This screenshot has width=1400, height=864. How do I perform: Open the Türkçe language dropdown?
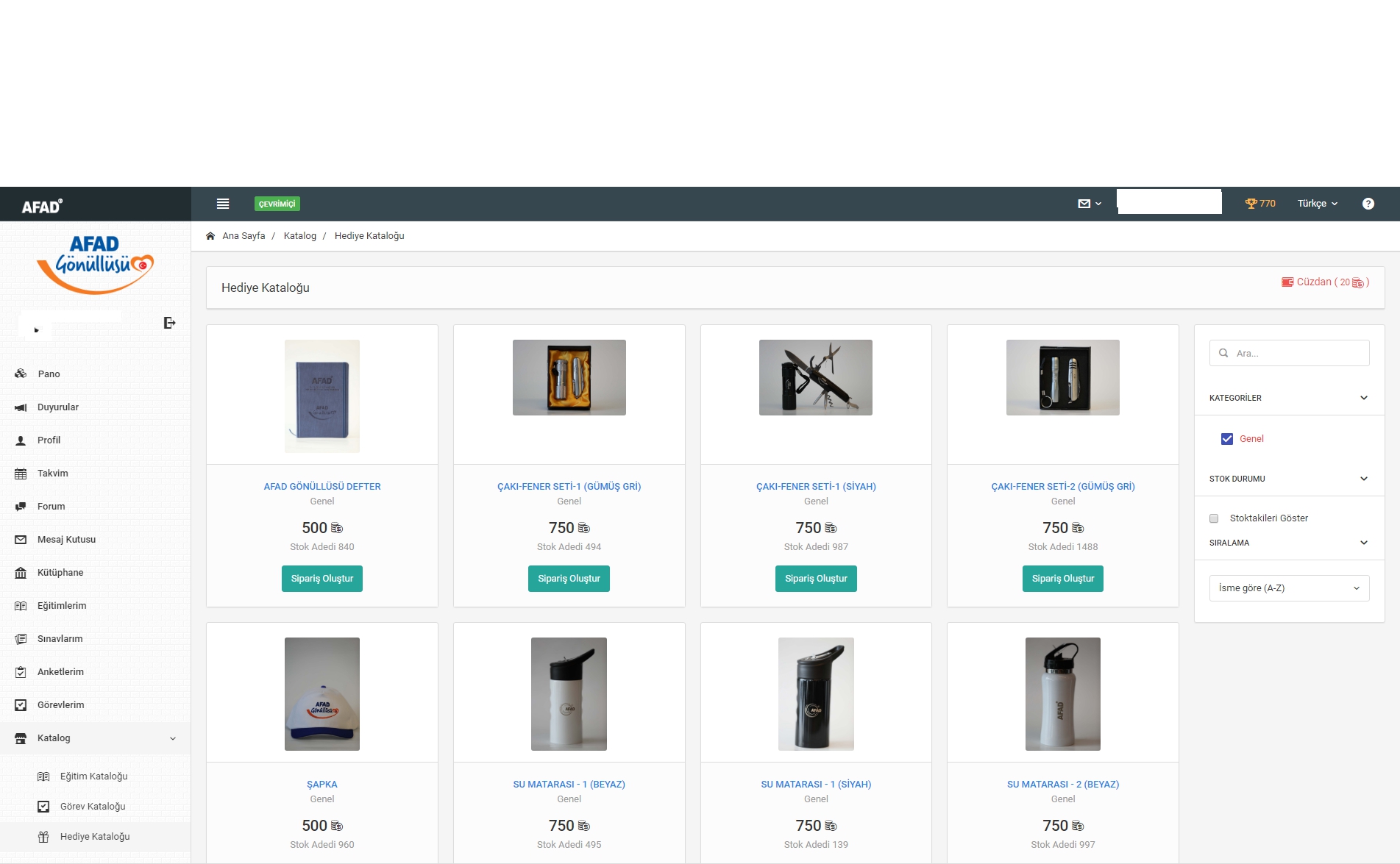coord(1317,204)
